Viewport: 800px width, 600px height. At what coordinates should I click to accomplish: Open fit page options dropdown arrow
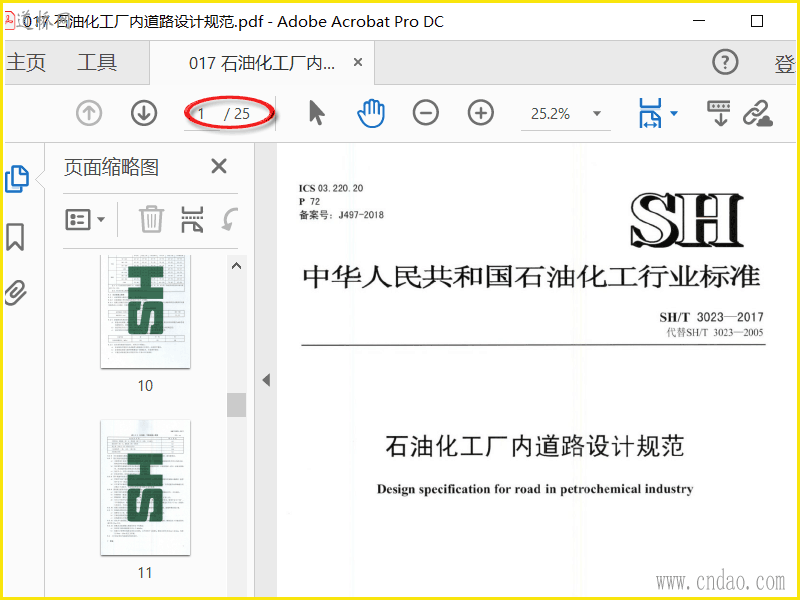coord(674,113)
